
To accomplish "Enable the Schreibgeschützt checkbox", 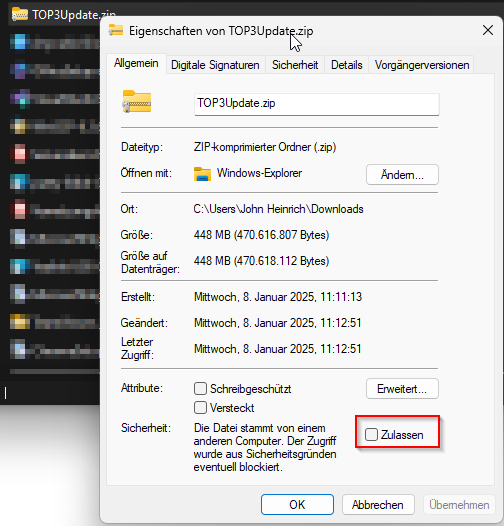I will [x=200, y=388].
